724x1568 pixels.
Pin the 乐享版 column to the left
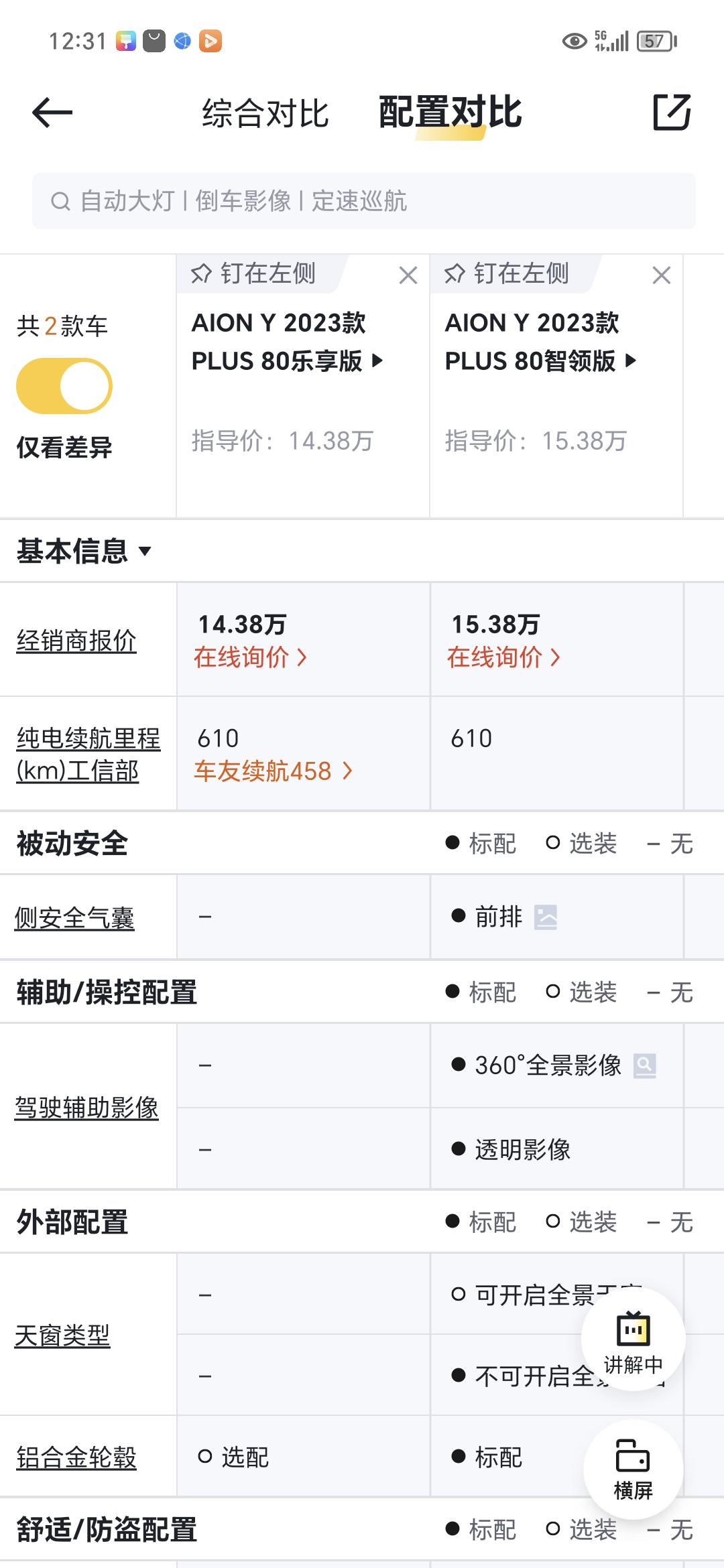point(255,273)
